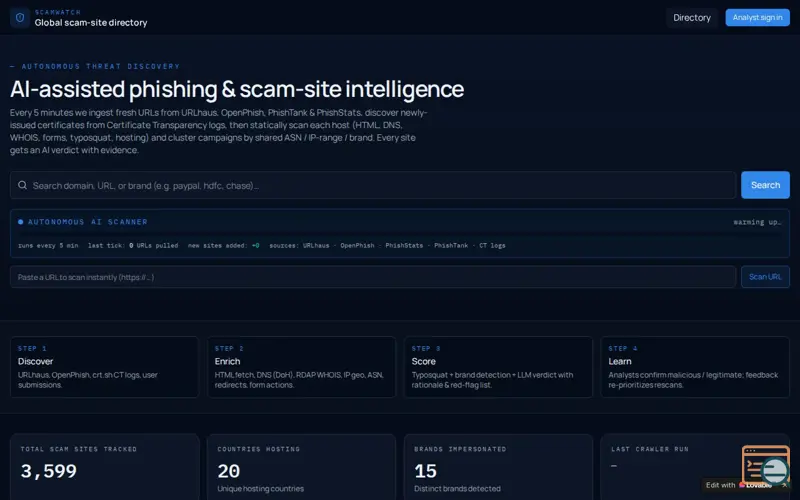This screenshot has height=500, width=800.
Task: Open the Directory page
Action: tap(692, 17)
